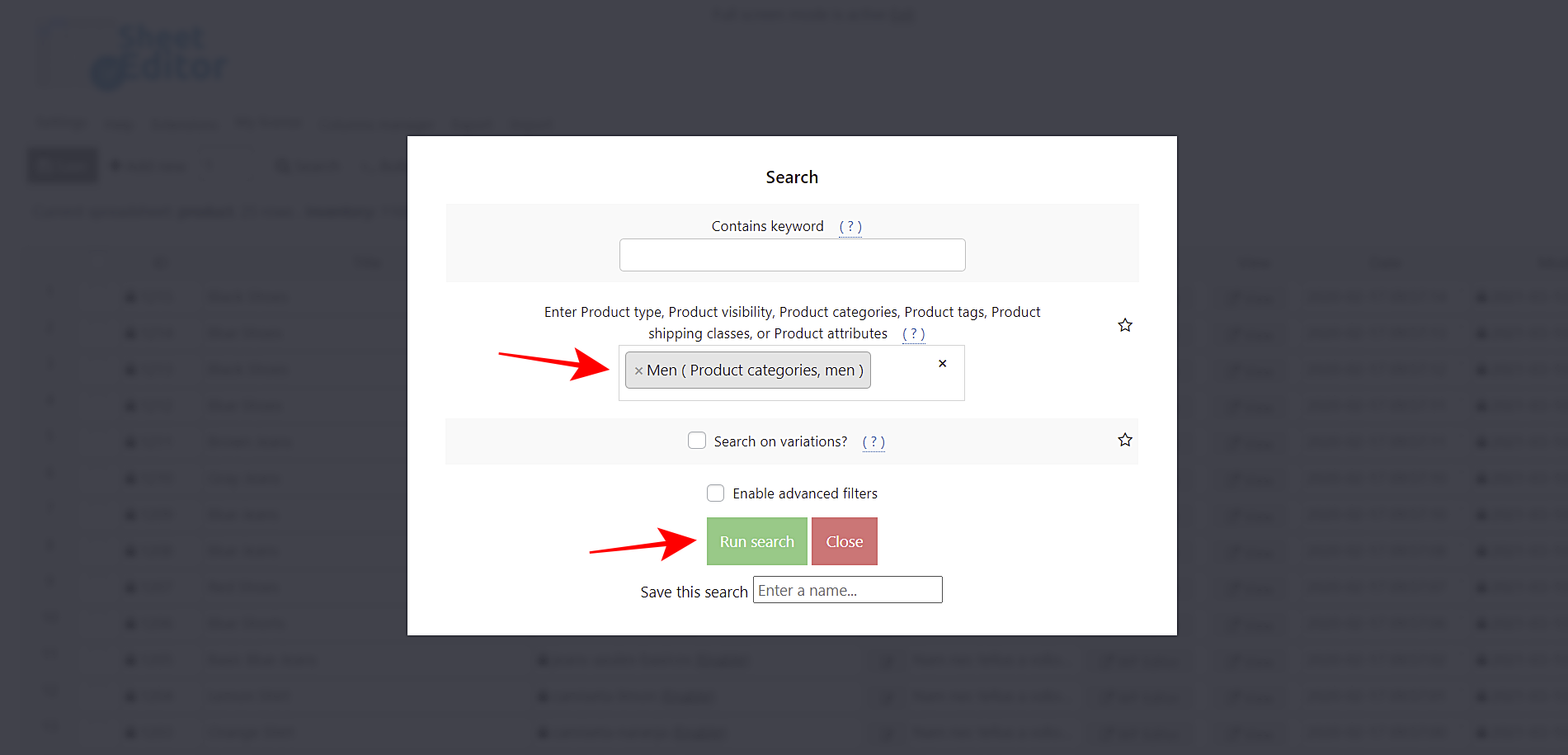Image resolution: width=1568 pixels, height=755 pixels.
Task: Click the dark Save button at top left
Action: tap(62, 165)
